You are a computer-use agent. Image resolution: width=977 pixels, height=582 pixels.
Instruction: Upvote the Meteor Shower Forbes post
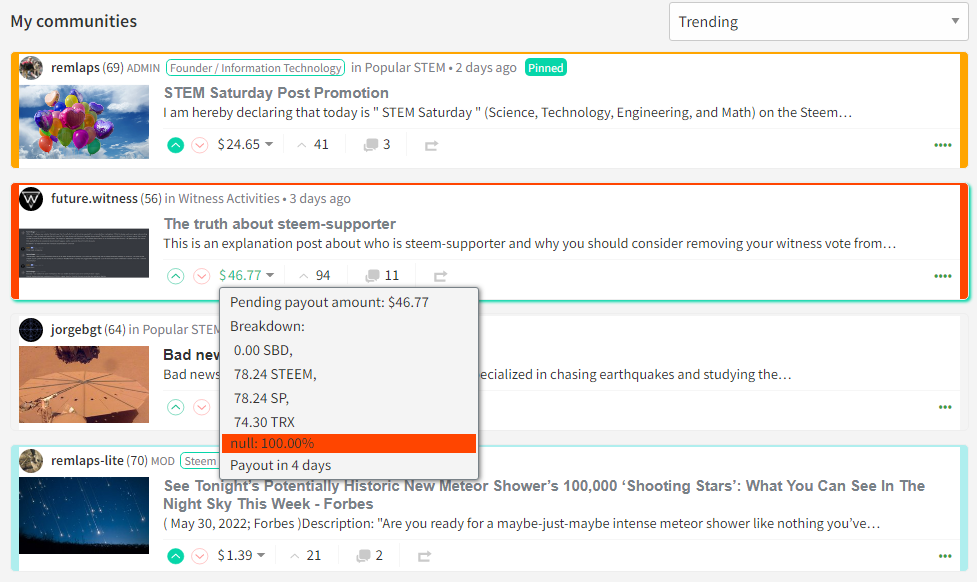pos(176,556)
